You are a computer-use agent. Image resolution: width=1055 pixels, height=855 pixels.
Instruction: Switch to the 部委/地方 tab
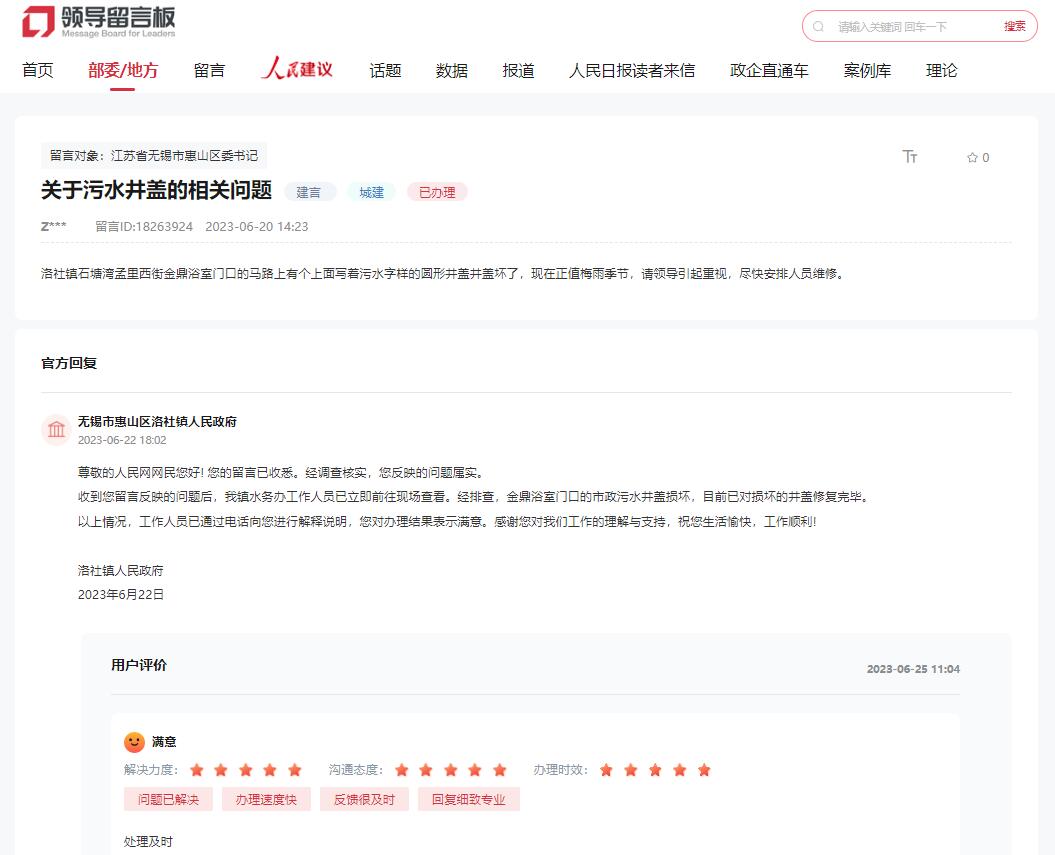123,71
